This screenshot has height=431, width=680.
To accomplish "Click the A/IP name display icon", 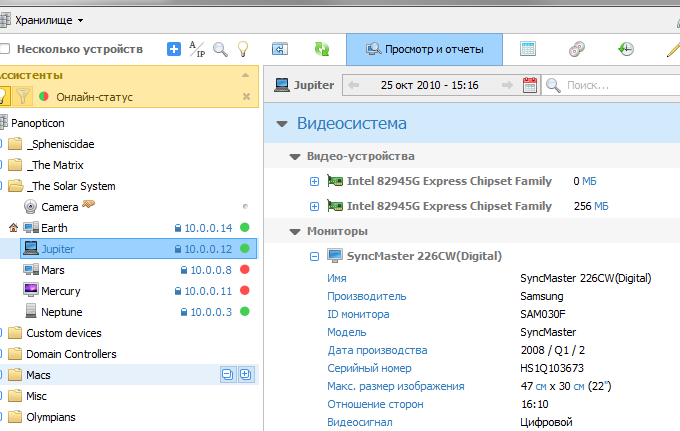I will click(197, 49).
